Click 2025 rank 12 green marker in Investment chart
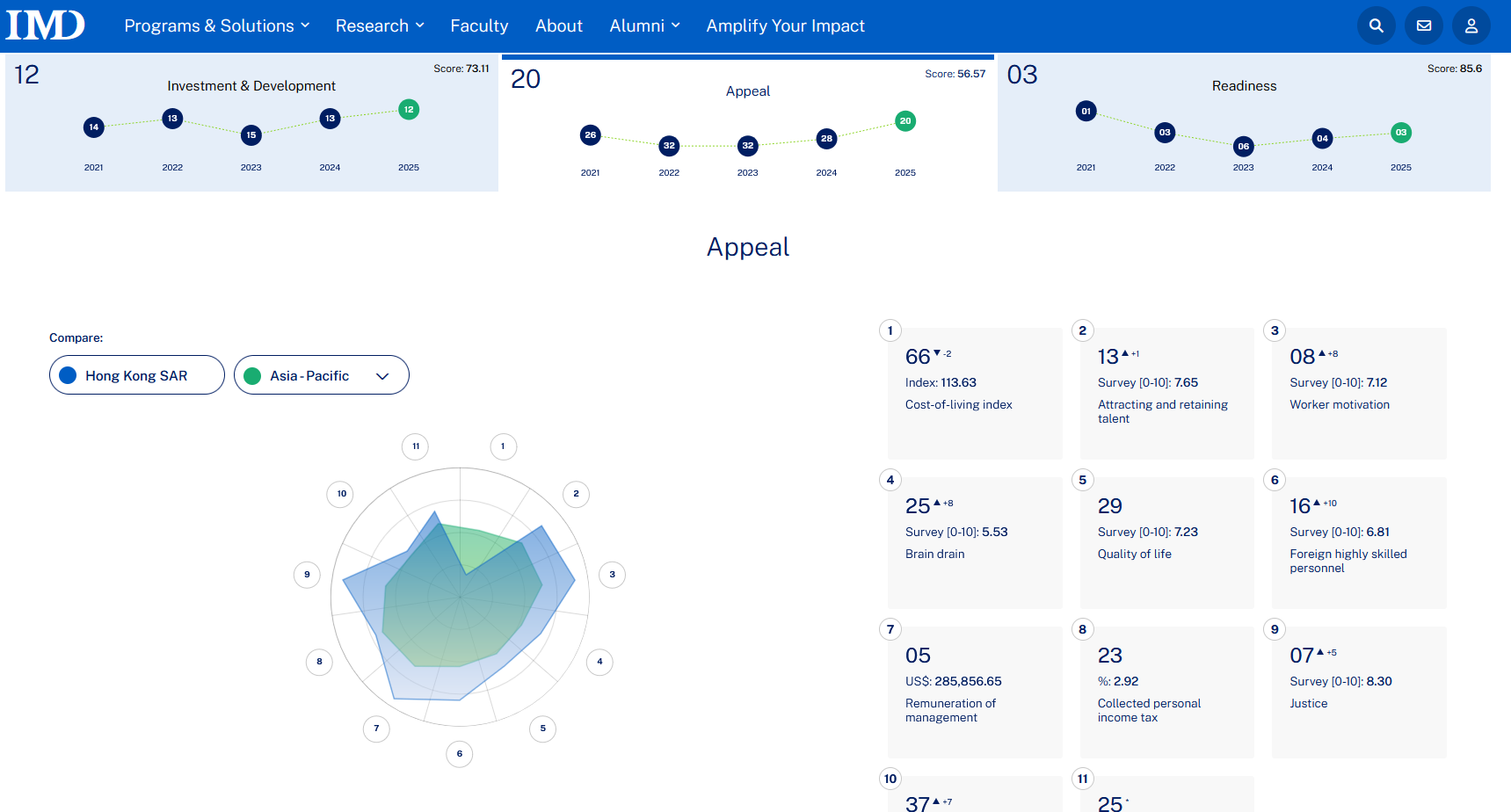Image resolution: width=1511 pixels, height=812 pixels. [409, 110]
